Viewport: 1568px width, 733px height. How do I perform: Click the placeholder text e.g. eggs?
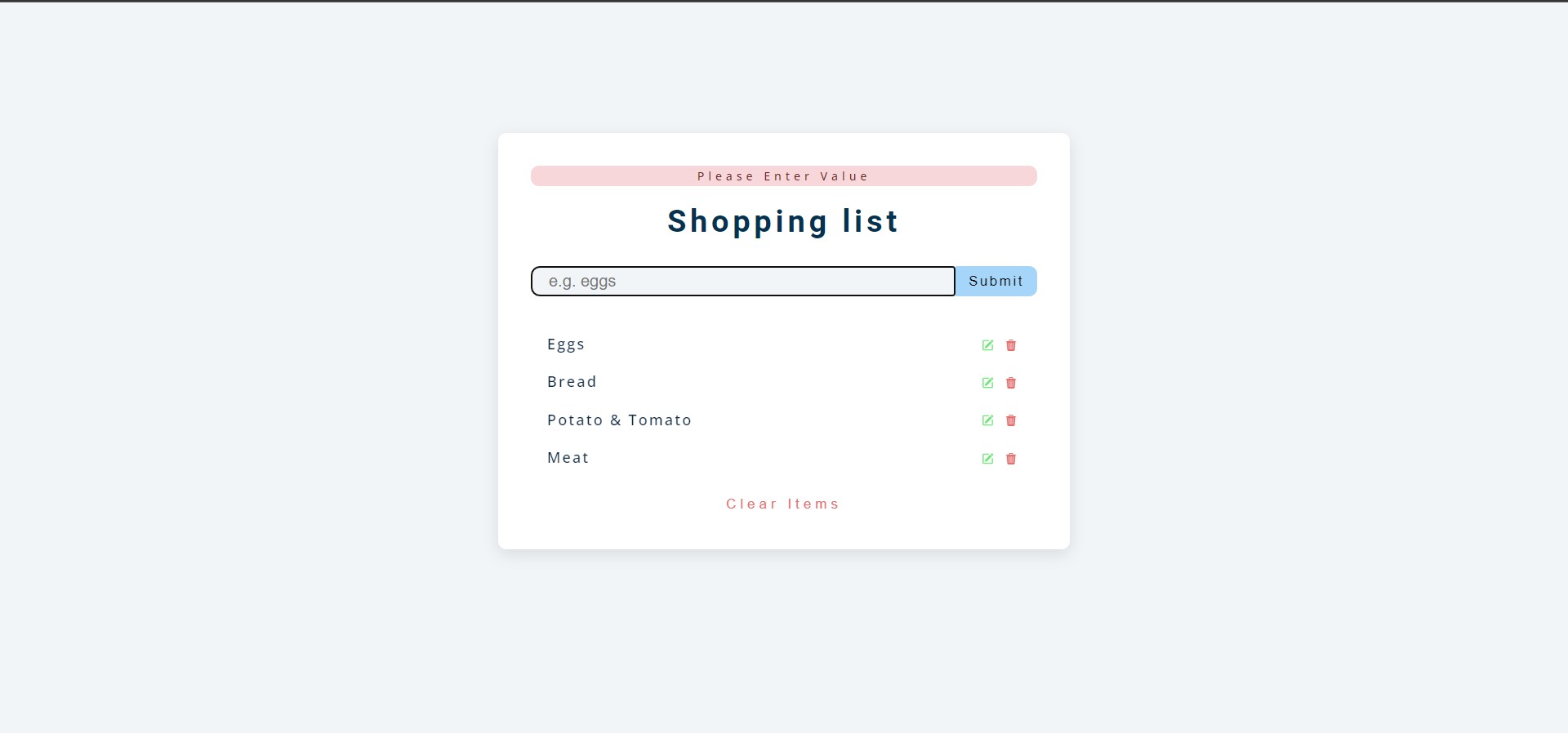582,281
